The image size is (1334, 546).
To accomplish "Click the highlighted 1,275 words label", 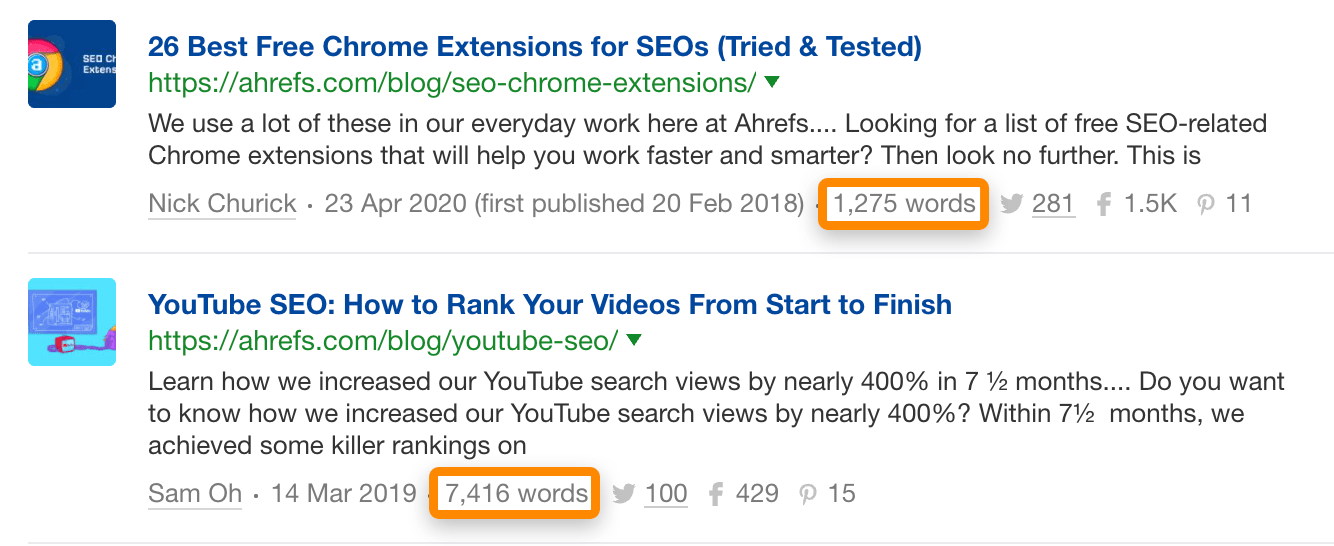I will 904,204.
